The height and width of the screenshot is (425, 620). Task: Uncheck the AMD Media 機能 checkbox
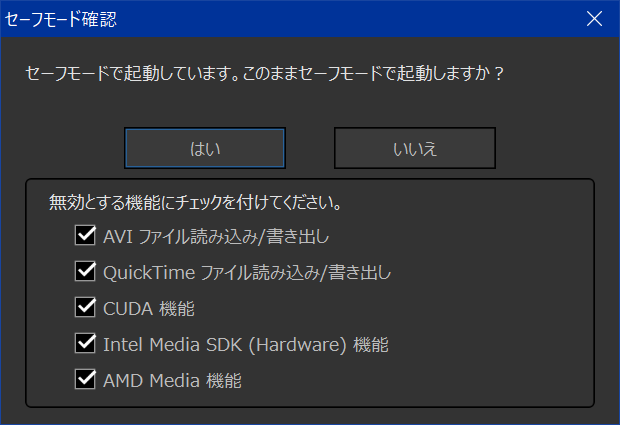coord(85,380)
